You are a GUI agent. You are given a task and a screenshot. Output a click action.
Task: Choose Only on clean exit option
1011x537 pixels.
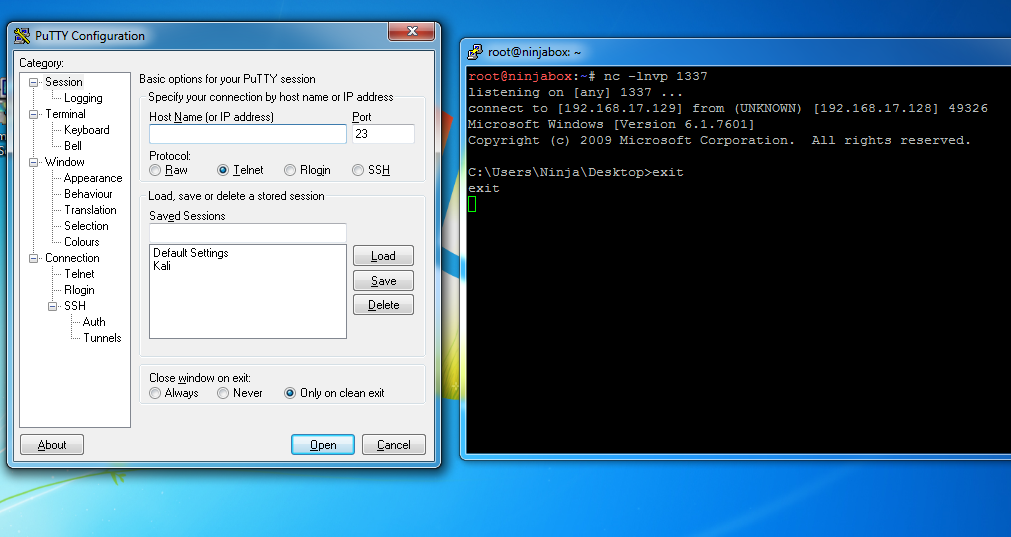[290, 393]
